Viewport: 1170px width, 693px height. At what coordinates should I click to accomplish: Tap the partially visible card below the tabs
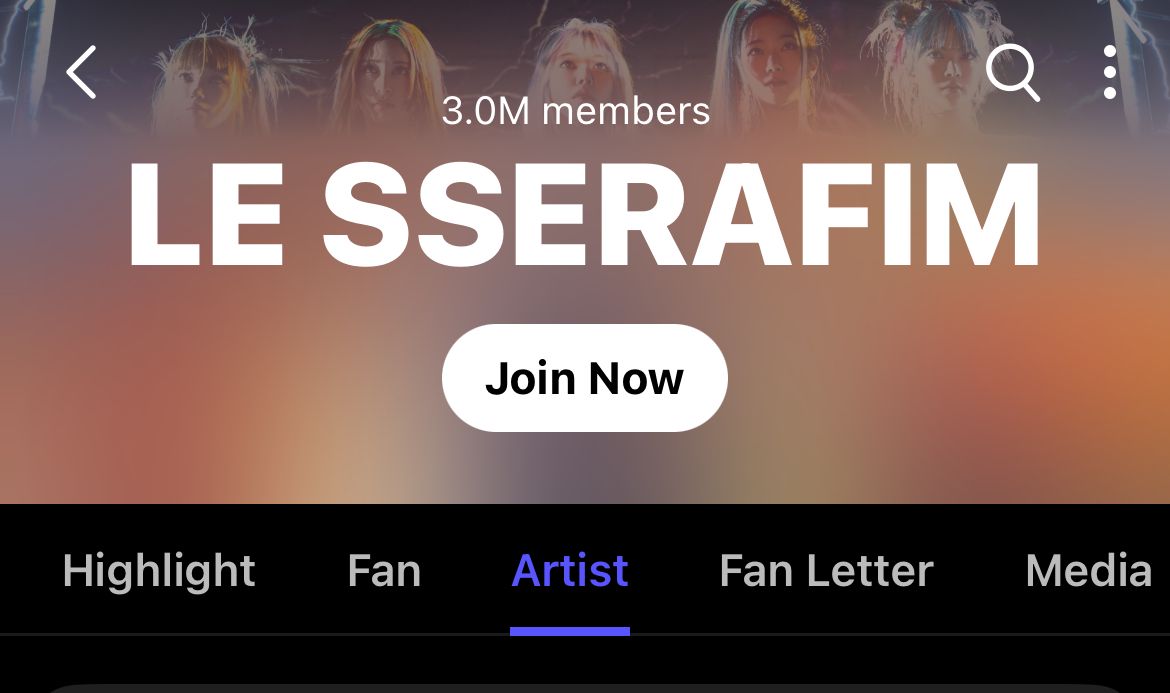[x=584, y=689]
